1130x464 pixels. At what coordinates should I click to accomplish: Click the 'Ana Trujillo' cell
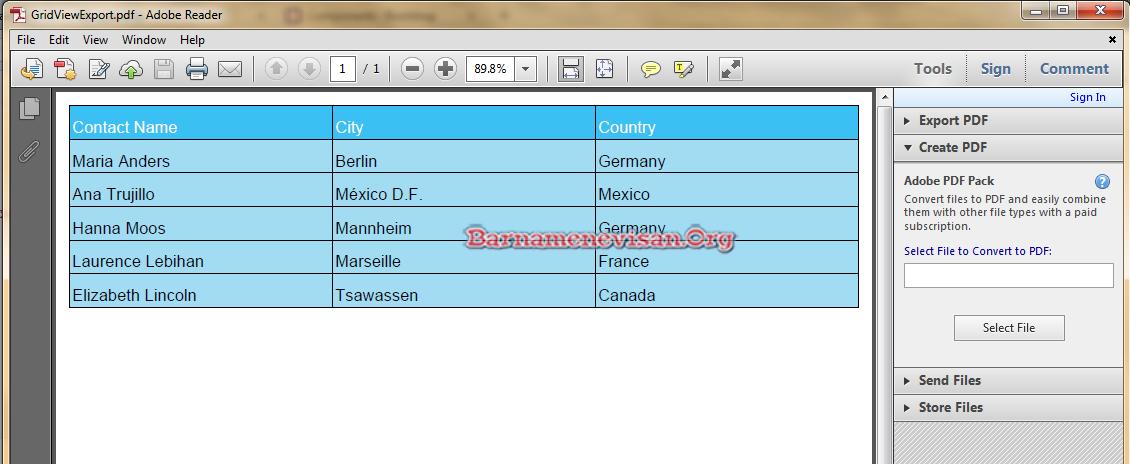point(200,190)
